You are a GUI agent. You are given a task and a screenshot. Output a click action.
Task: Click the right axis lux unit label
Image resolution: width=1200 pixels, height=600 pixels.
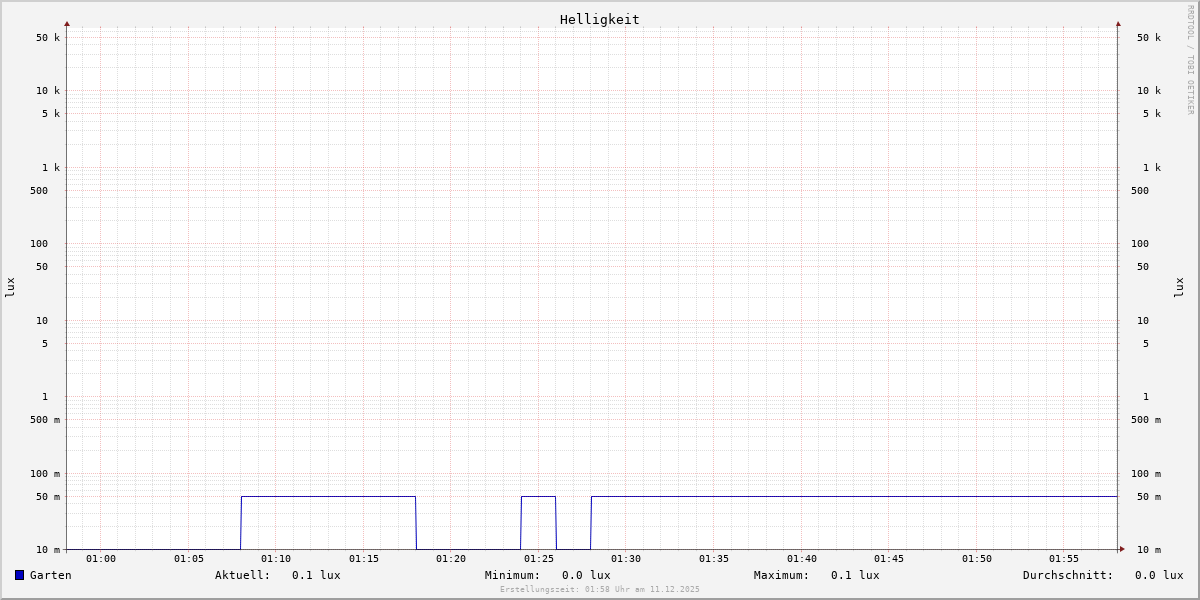point(1179,287)
